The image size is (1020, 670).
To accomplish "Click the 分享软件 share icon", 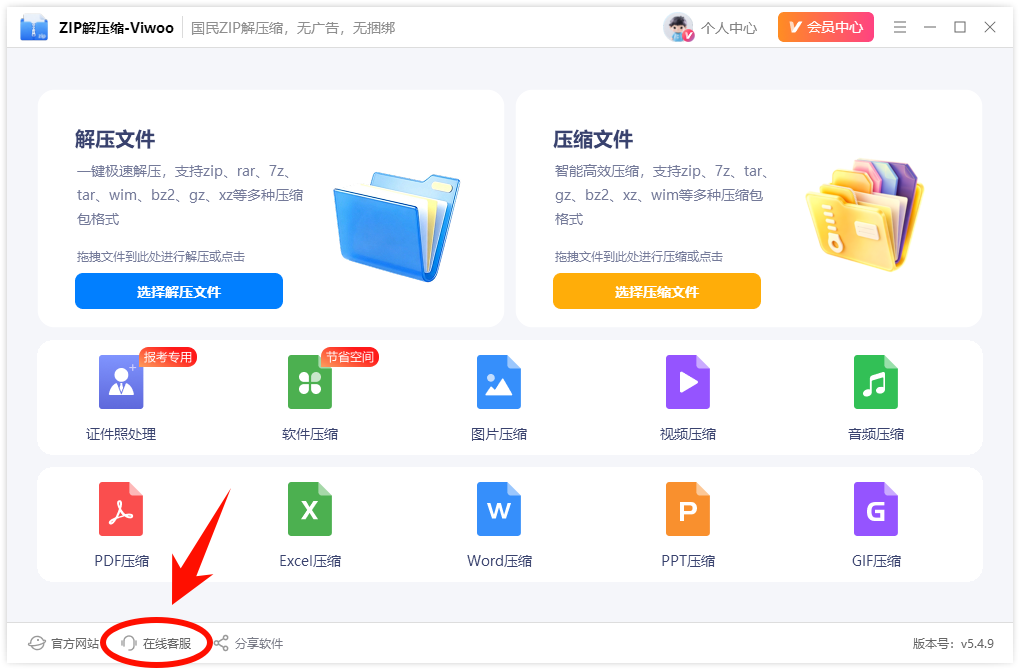I will (221, 643).
